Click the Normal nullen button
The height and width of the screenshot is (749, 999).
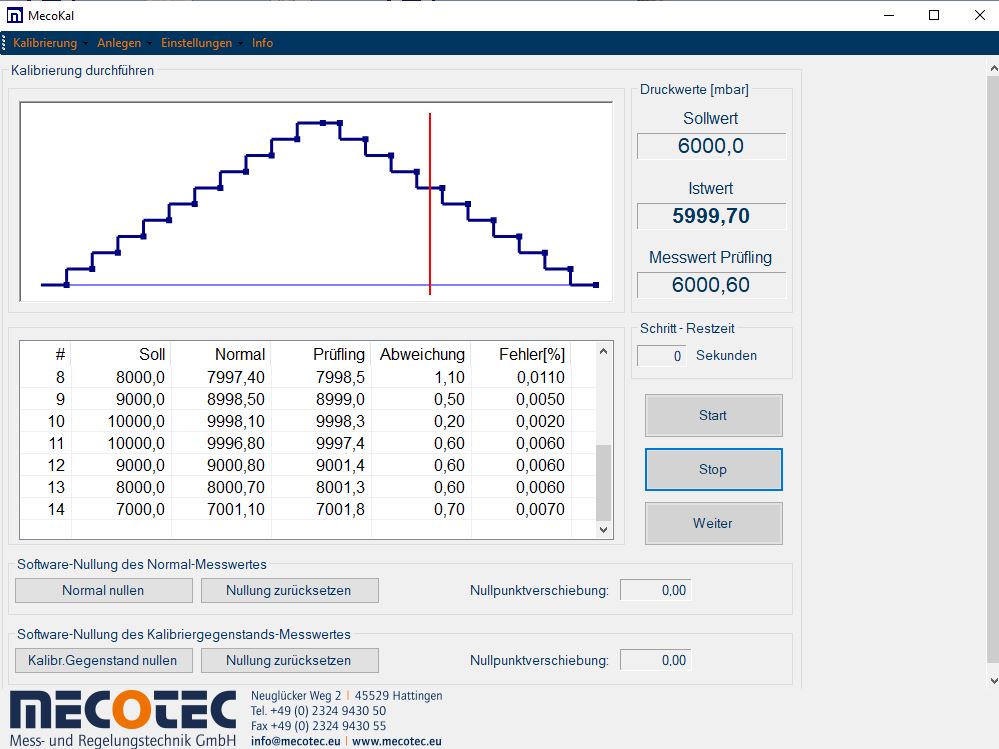(x=103, y=590)
